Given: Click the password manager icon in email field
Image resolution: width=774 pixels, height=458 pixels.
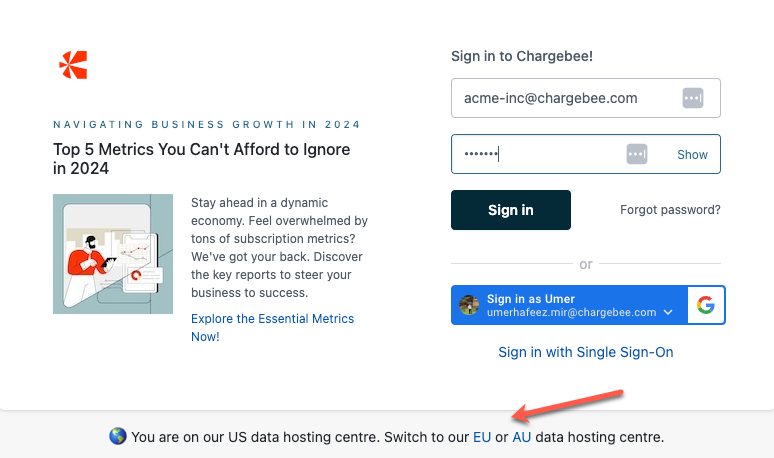Looking at the screenshot, I should point(693,98).
